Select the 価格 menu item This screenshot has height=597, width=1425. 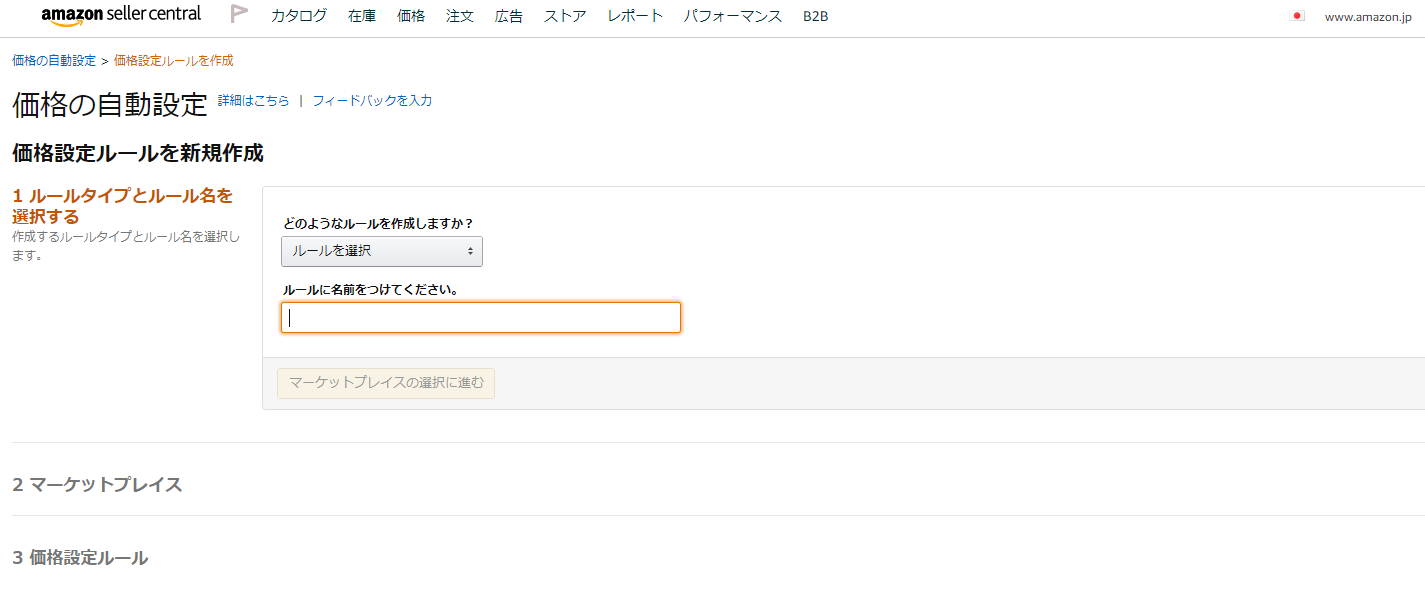(x=411, y=16)
